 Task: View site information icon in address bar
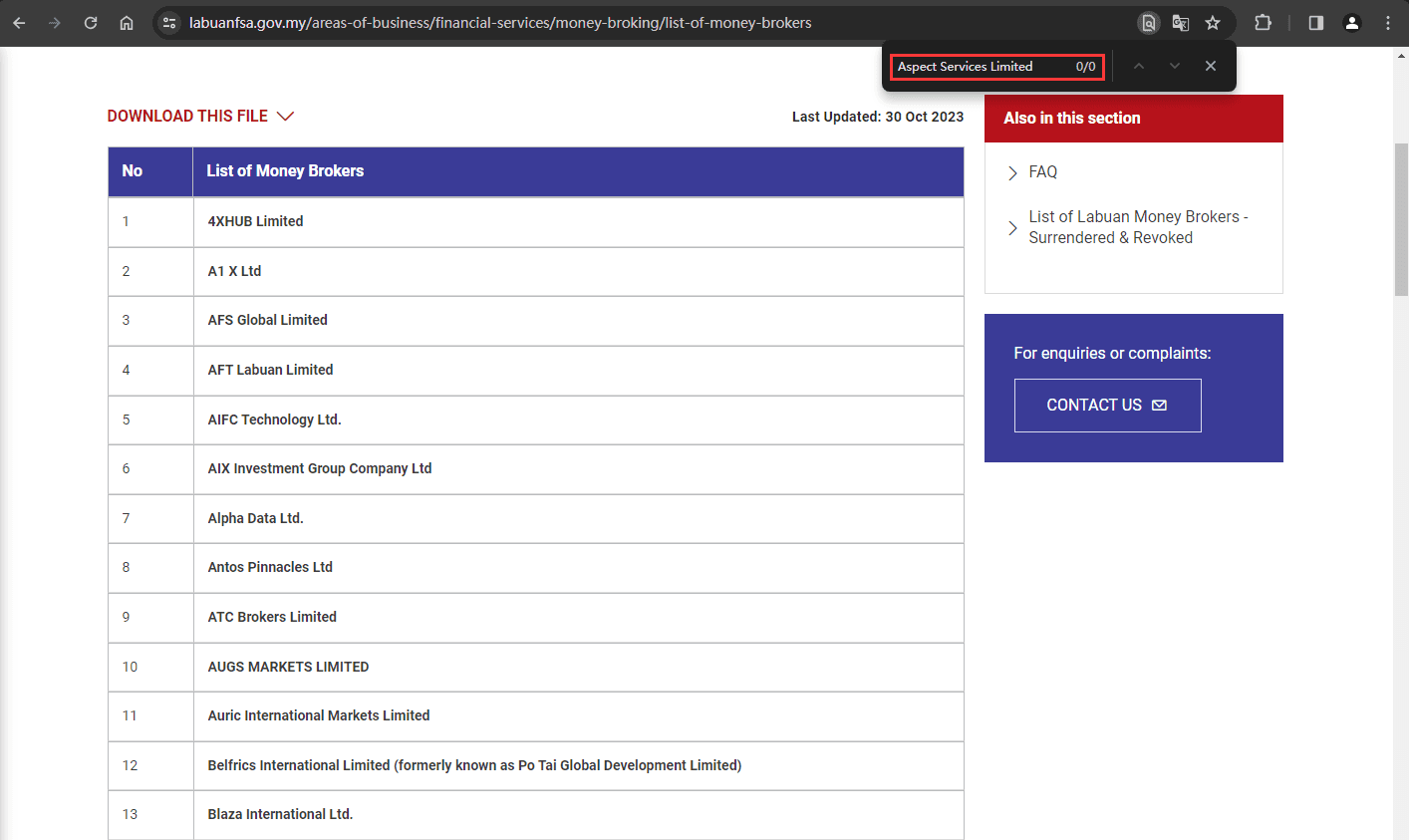coord(169,22)
